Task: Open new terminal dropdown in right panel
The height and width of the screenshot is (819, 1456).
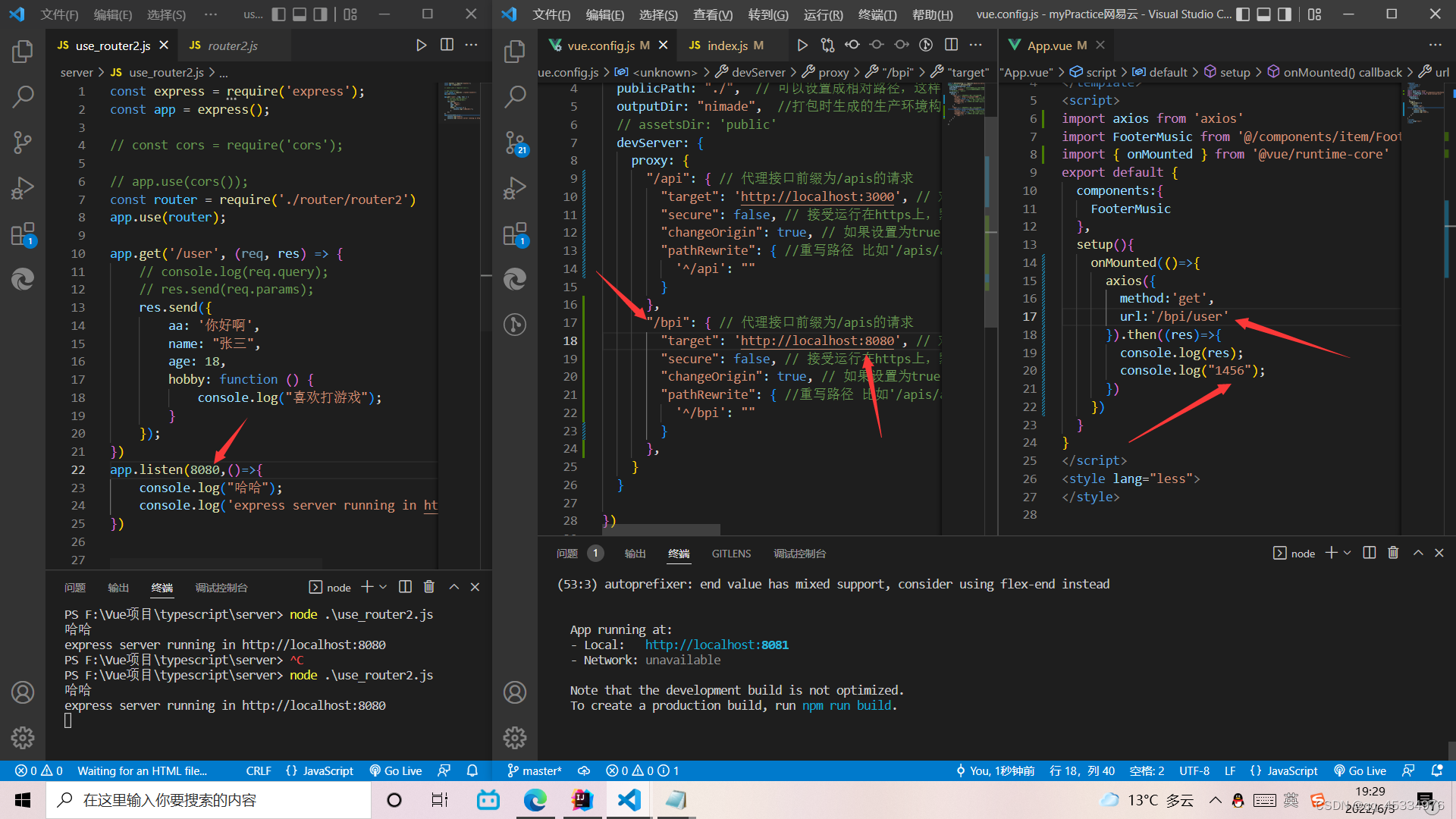Action: click(x=1348, y=553)
